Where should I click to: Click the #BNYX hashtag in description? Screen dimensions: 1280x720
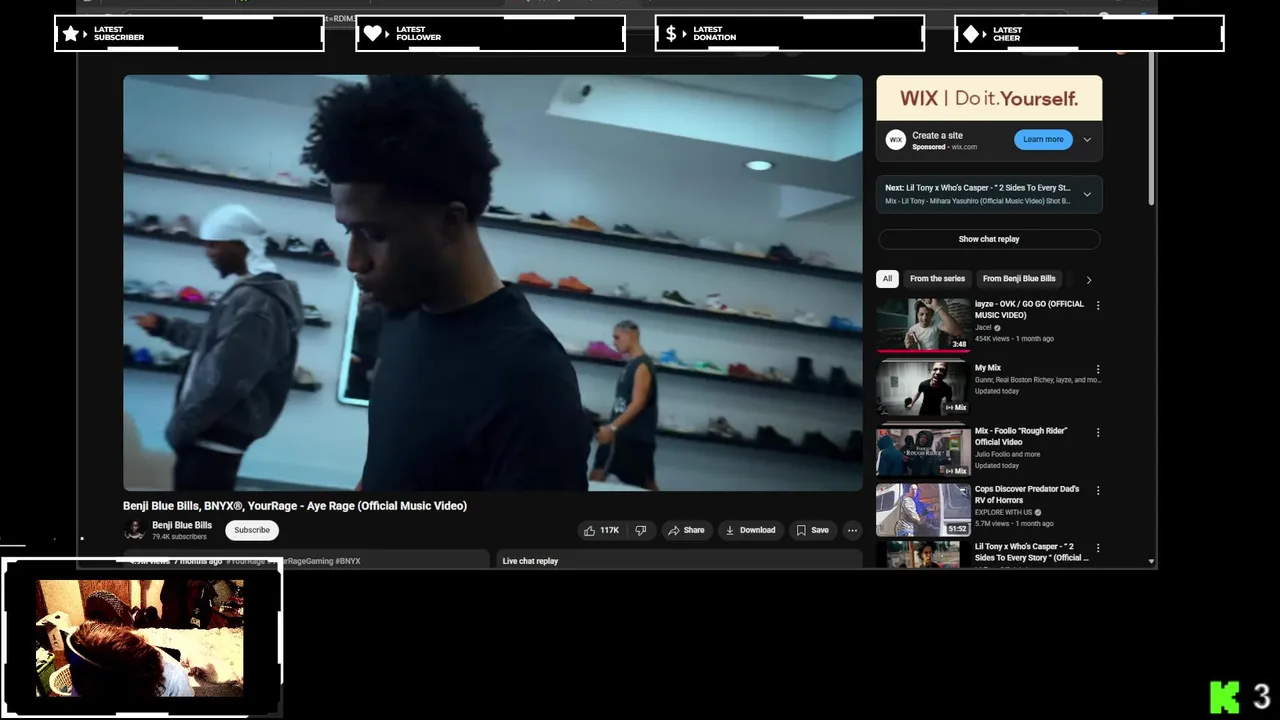click(x=348, y=561)
